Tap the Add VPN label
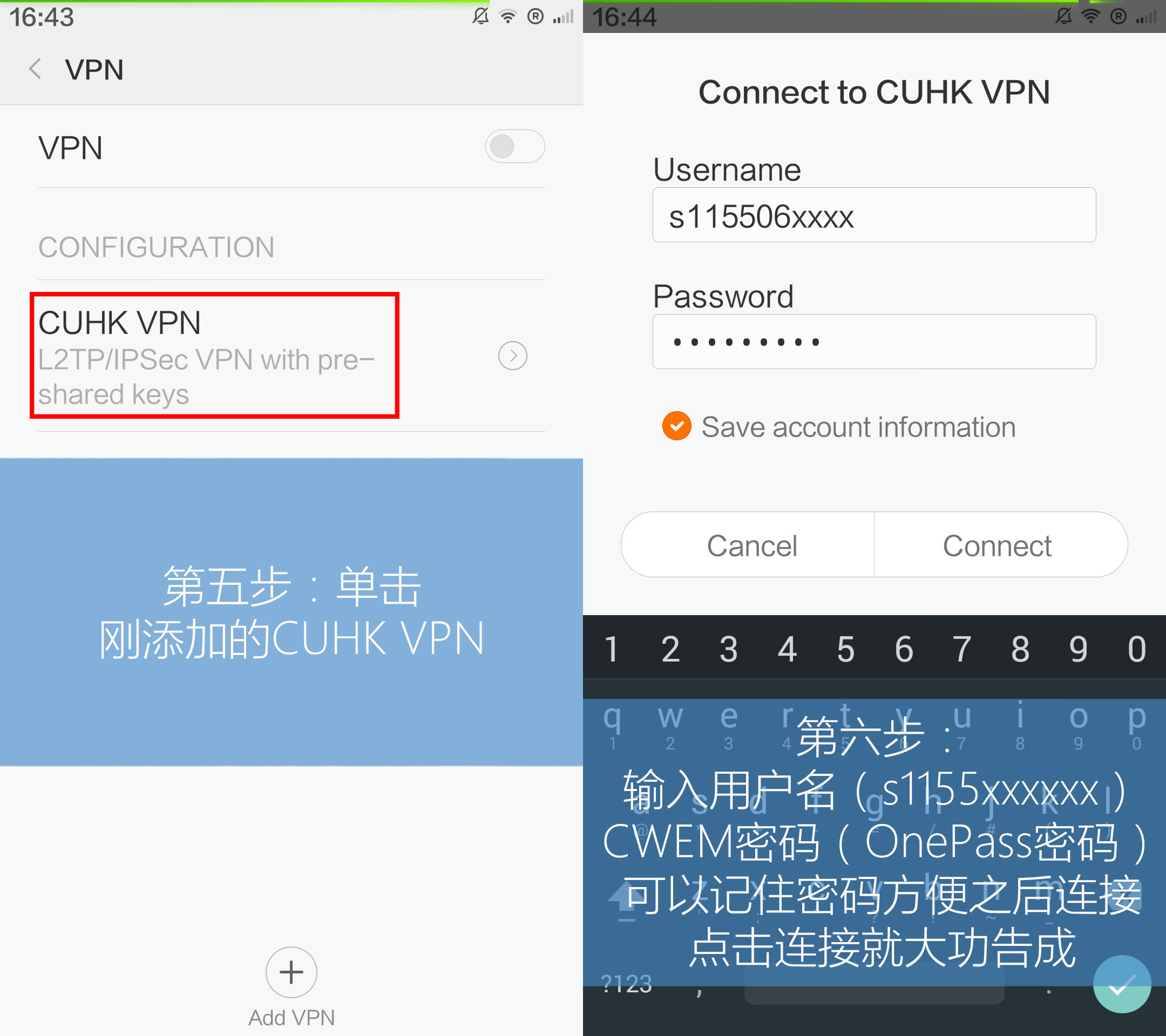Image resolution: width=1166 pixels, height=1036 pixels. pos(291,1017)
